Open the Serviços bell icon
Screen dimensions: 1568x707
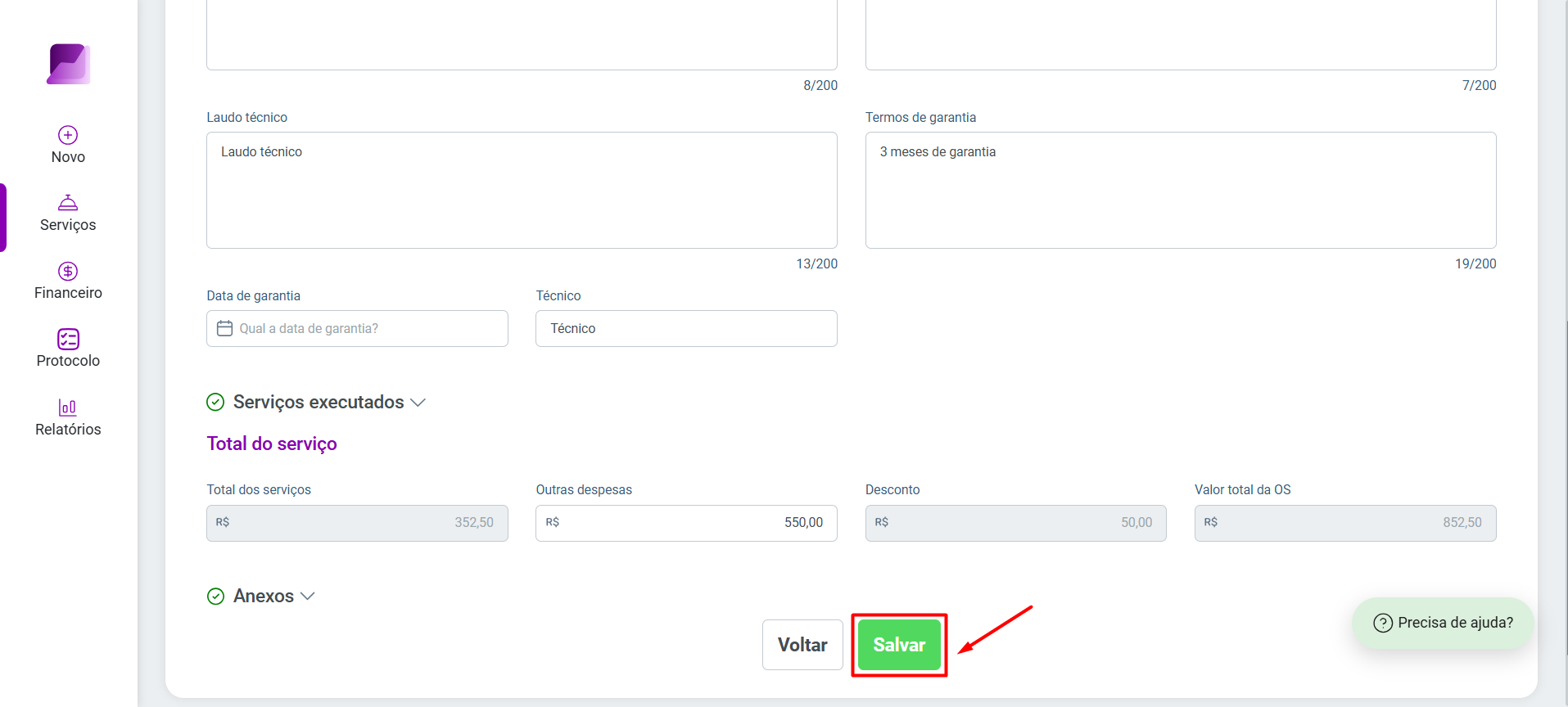pos(68,202)
